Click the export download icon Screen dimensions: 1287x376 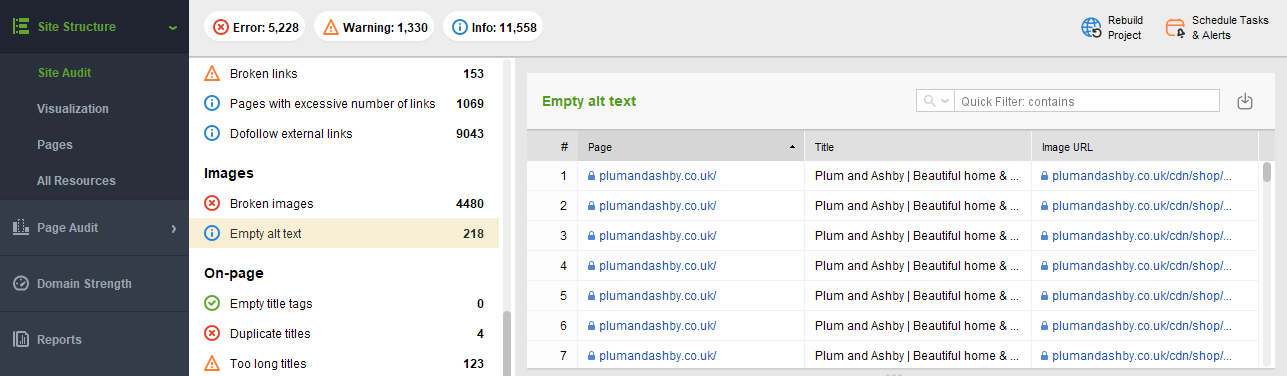tap(1245, 101)
